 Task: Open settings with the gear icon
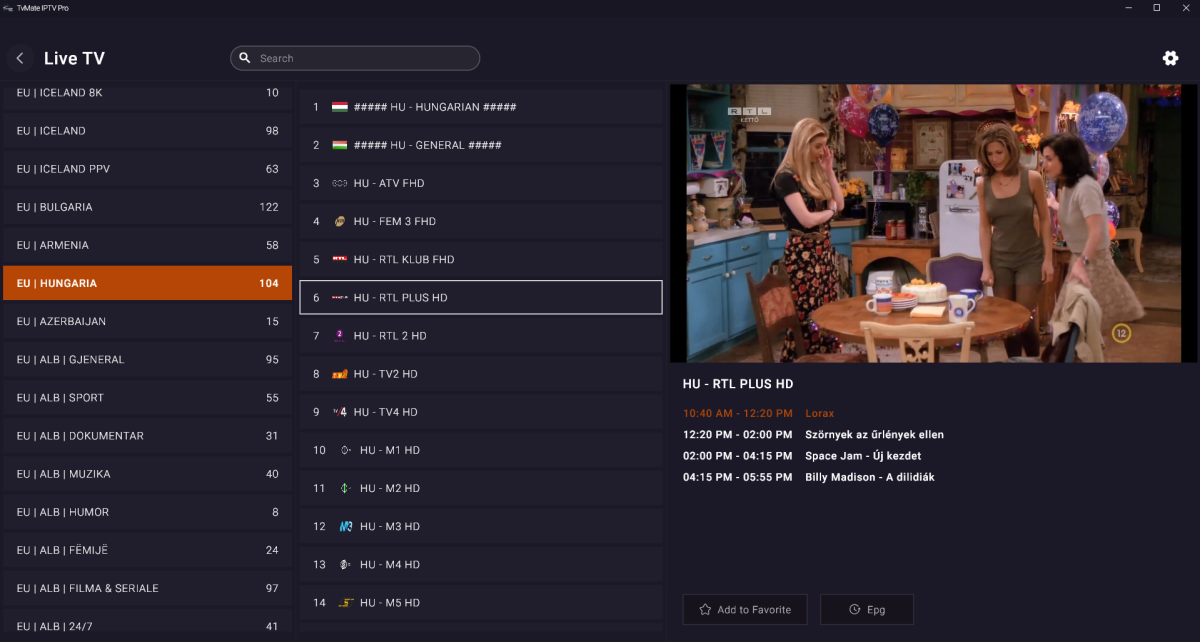[x=1170, y=58]
